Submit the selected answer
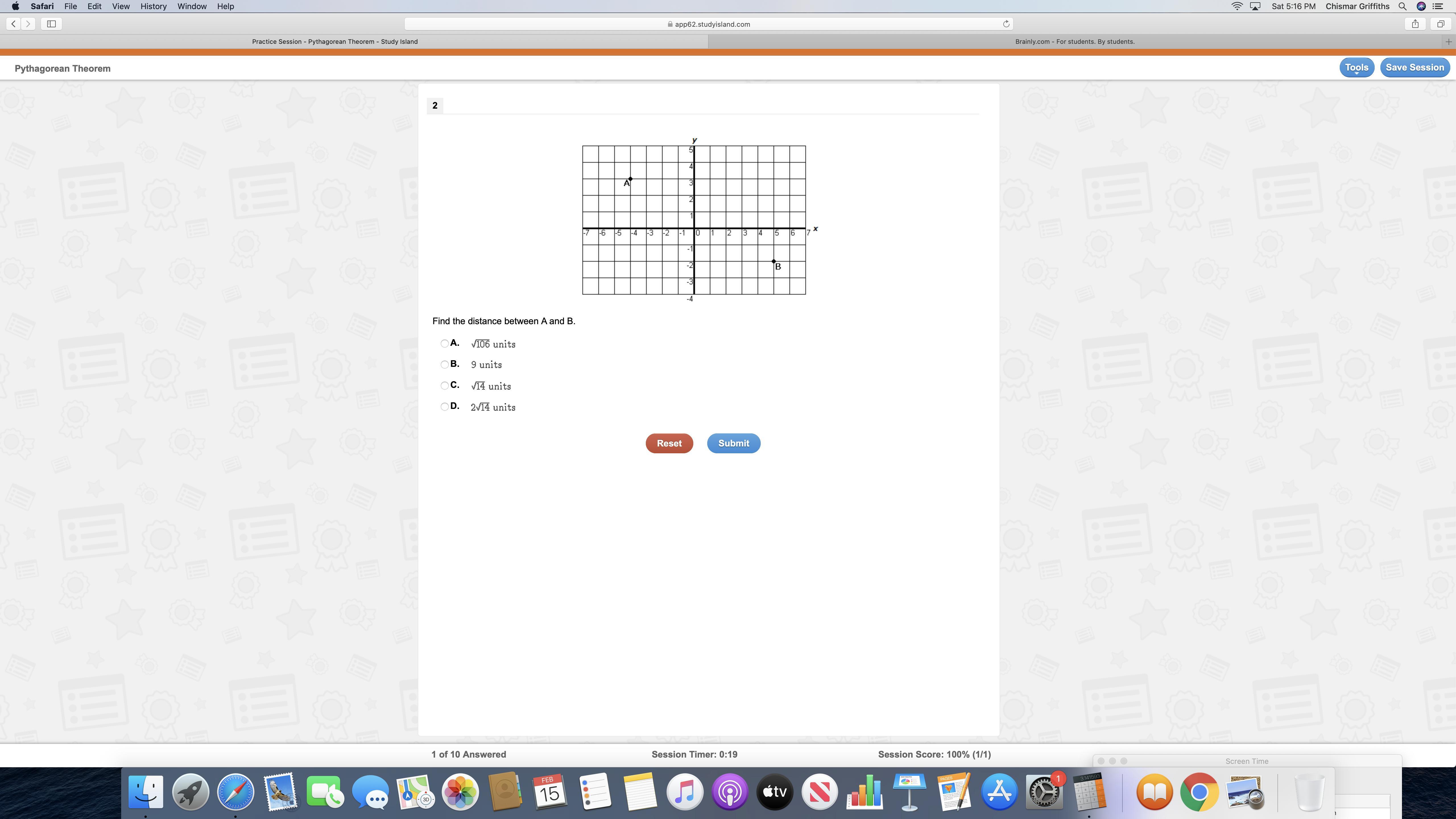This screenshot has height=819, width=1456. tap(733, 444)
